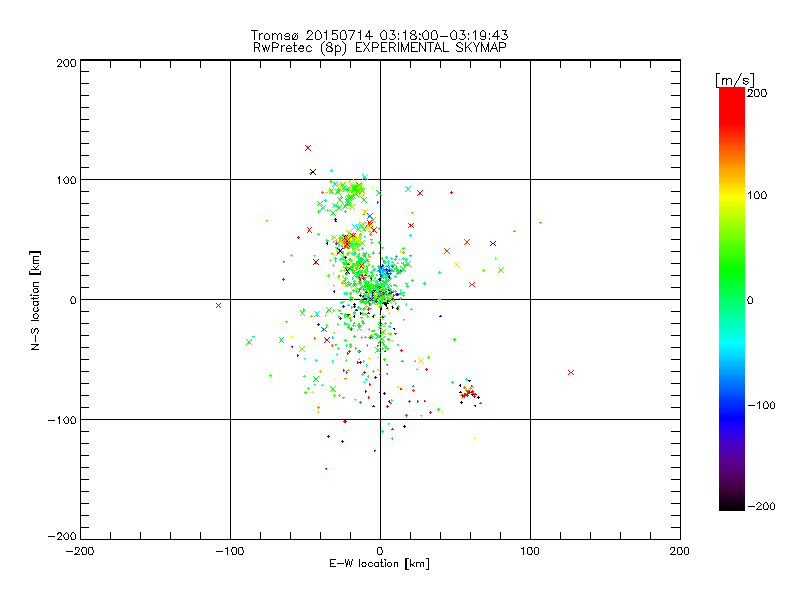Click the [m/s] unit label

point(735,80)
